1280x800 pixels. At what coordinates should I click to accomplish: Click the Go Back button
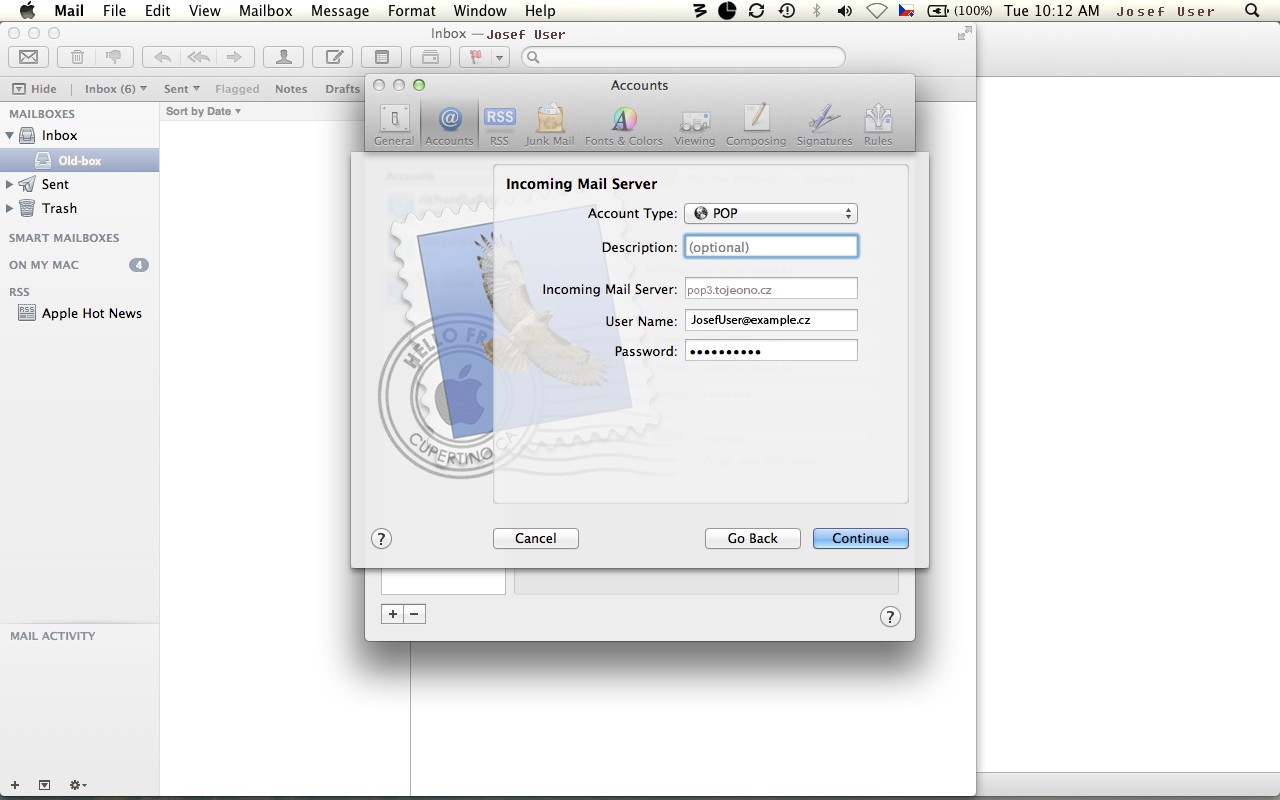(x=753, y=538)
